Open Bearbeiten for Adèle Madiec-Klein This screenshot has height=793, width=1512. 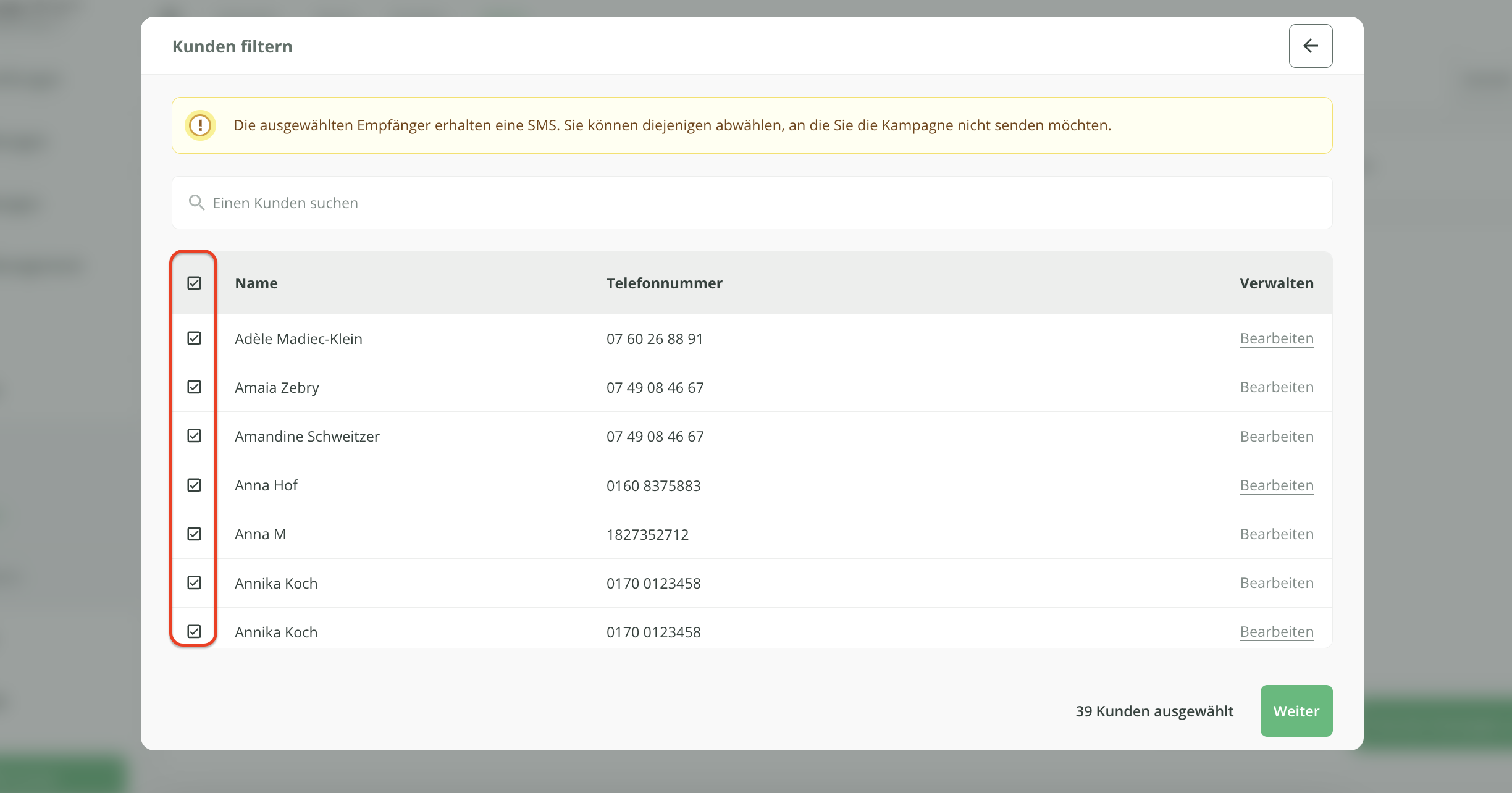click(1276, 338)
